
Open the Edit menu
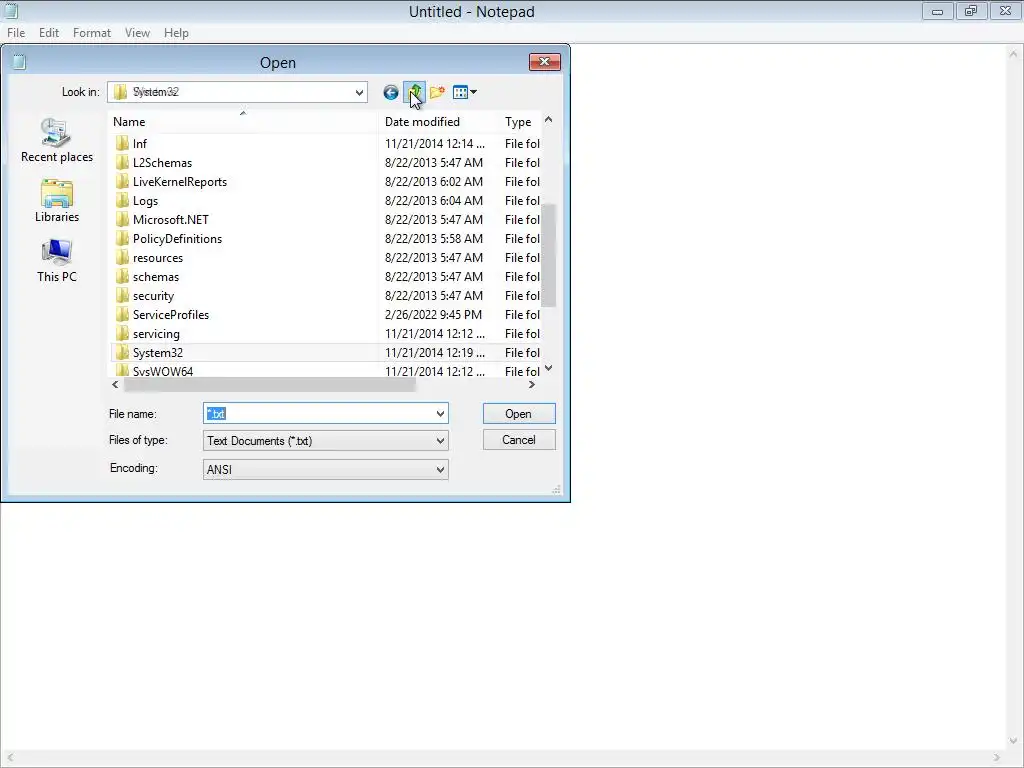(x=48, y=33)
